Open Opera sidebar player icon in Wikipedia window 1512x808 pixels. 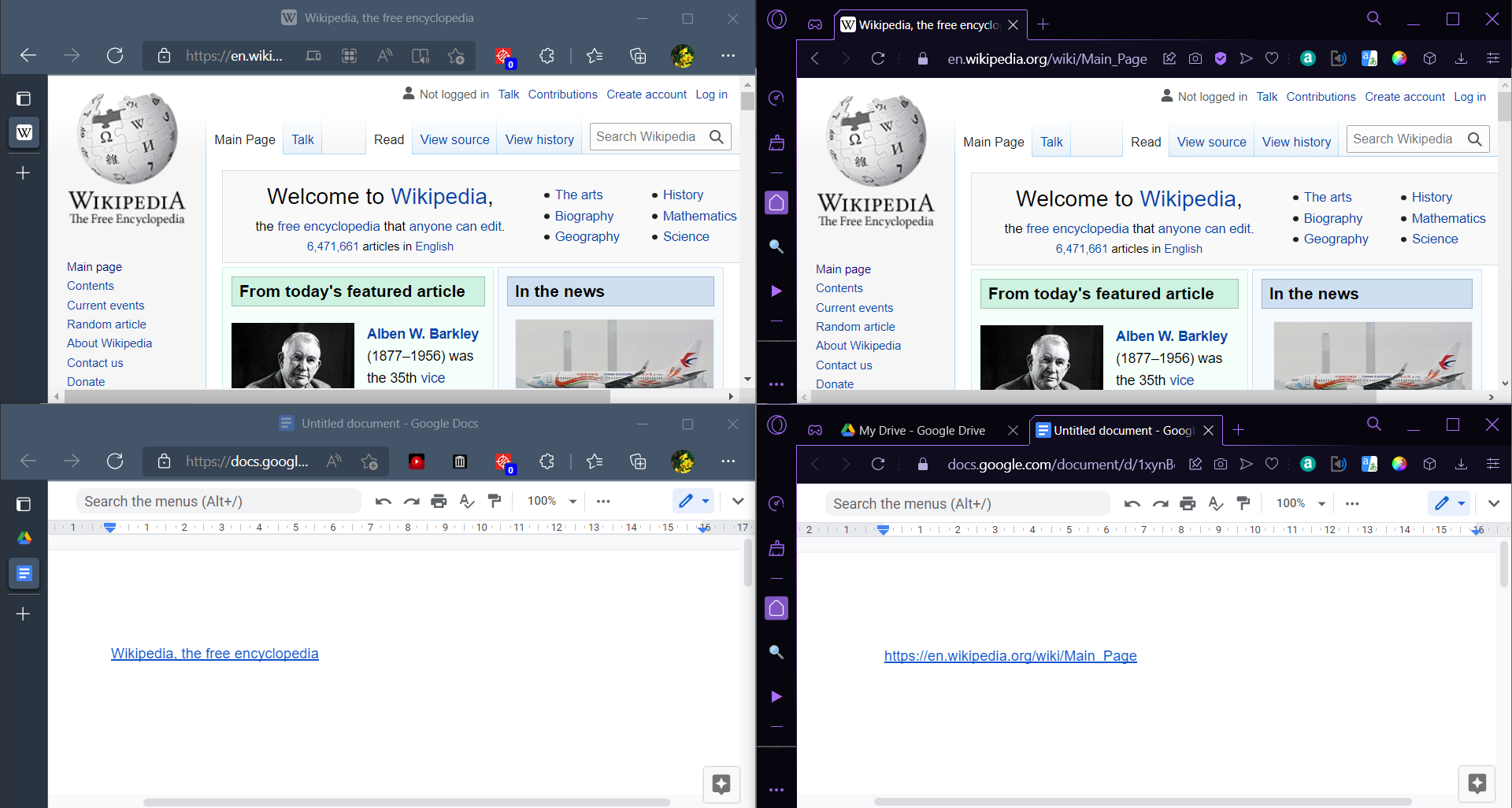776,291
